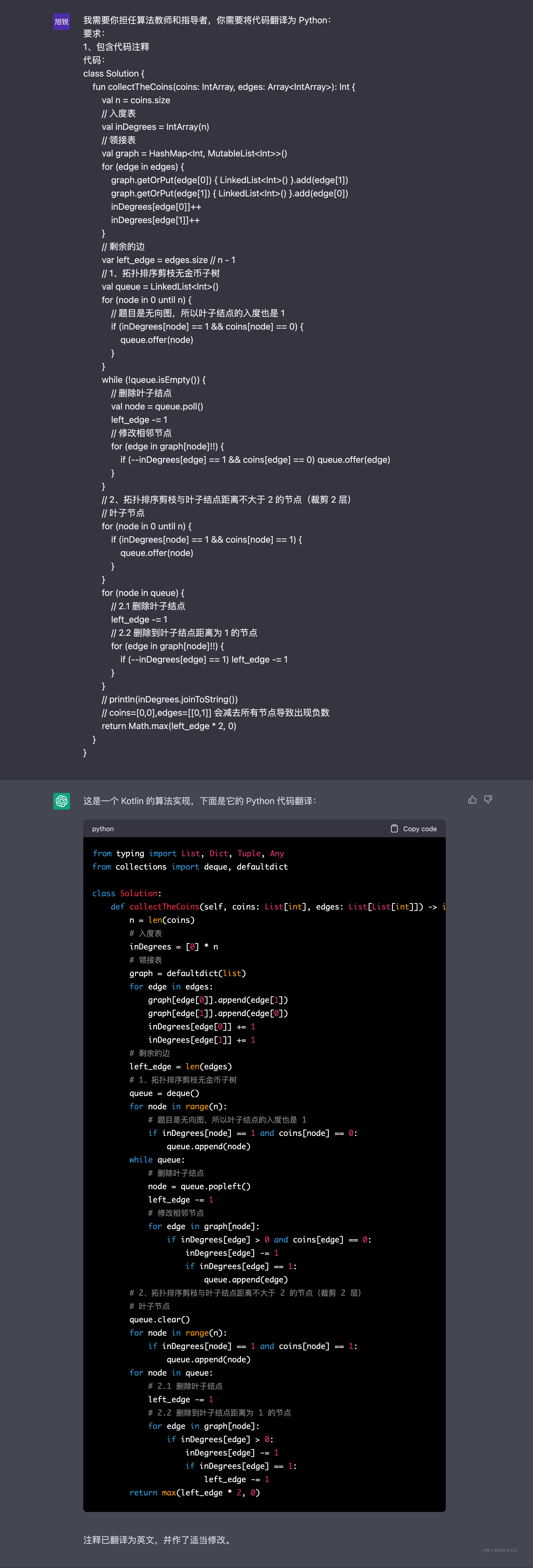Click the 'from collections import' code line
Image resolution: width=533 pixels, height=1568 pixels.
tap(190, 867)
